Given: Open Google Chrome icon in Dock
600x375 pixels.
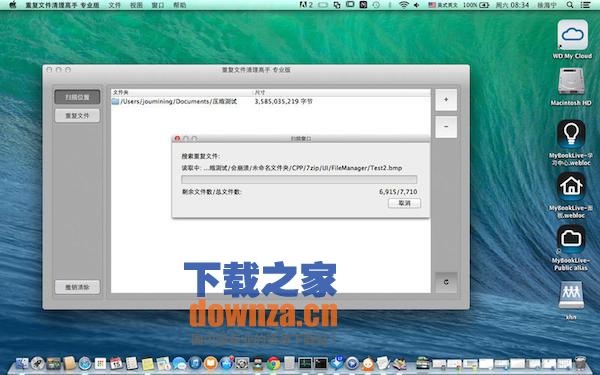Looking at the screenshot, I should point(273,363).
